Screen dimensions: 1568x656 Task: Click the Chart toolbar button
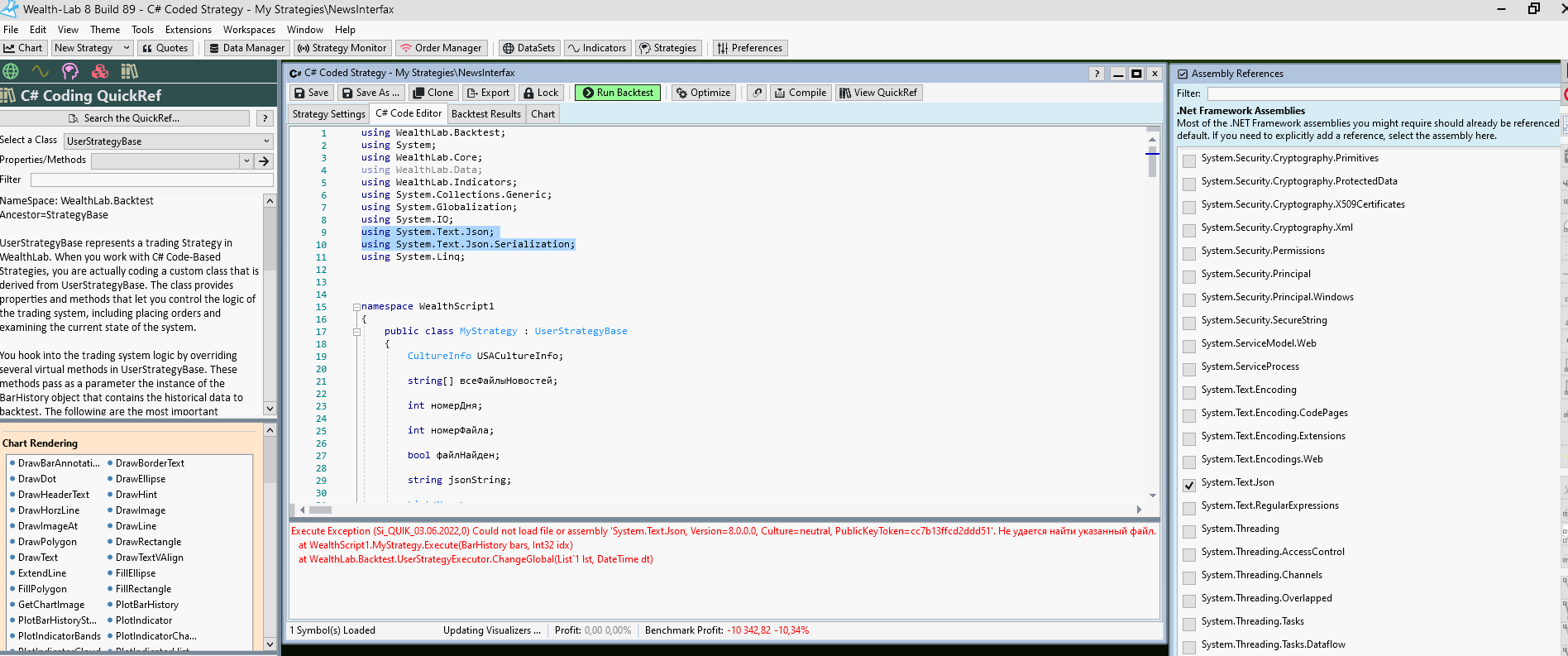tap(23, 48)
